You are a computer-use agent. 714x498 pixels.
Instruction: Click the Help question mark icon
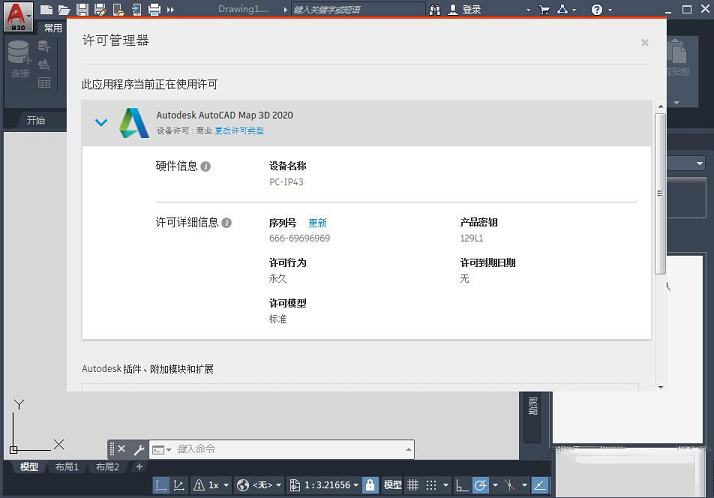coord(597,10)
